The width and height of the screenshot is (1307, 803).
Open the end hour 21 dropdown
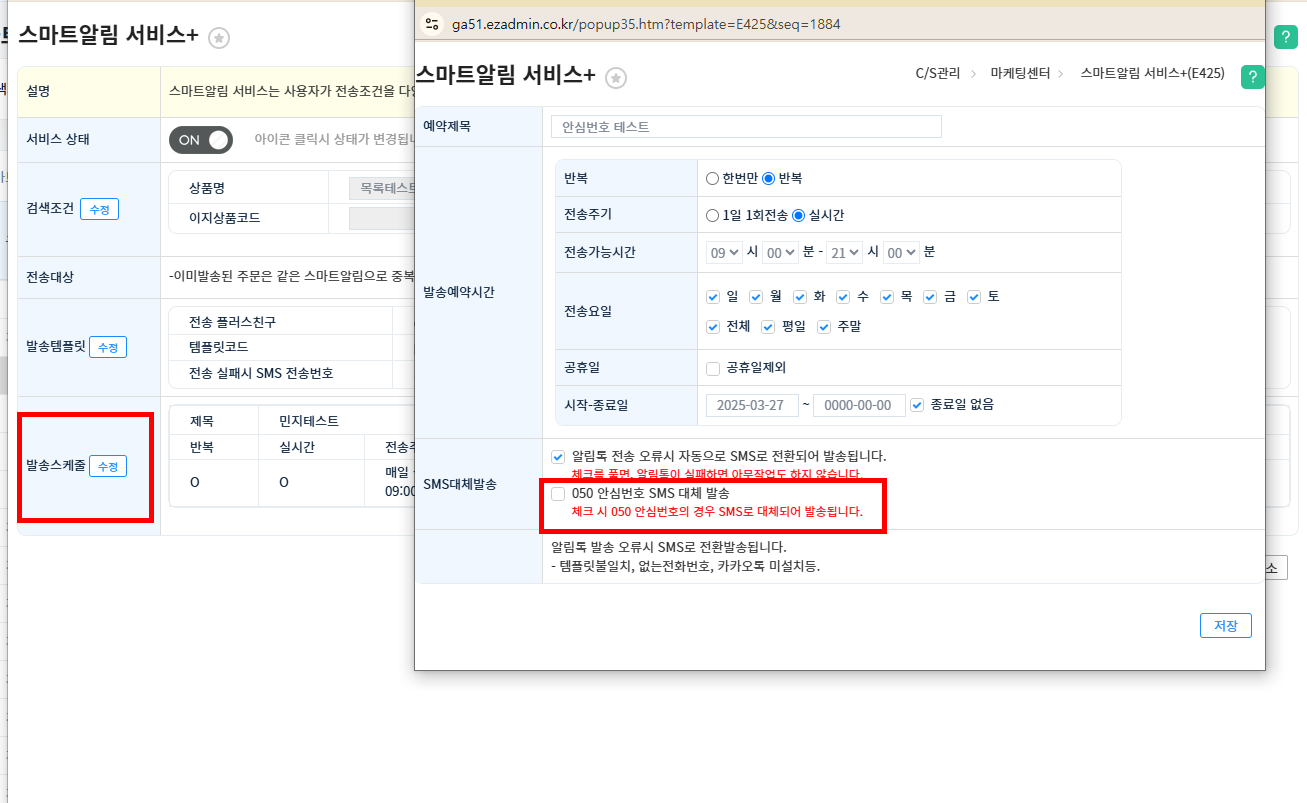pos(844,253)
